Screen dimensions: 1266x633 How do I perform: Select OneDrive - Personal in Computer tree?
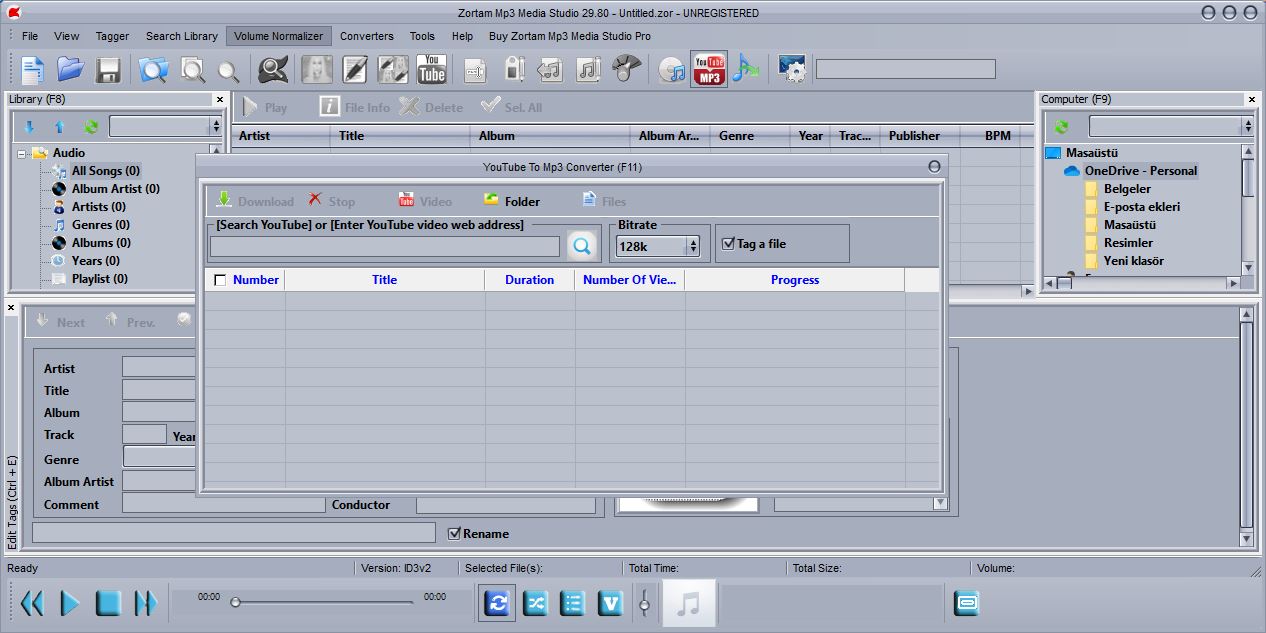[x=1140, y=171]
